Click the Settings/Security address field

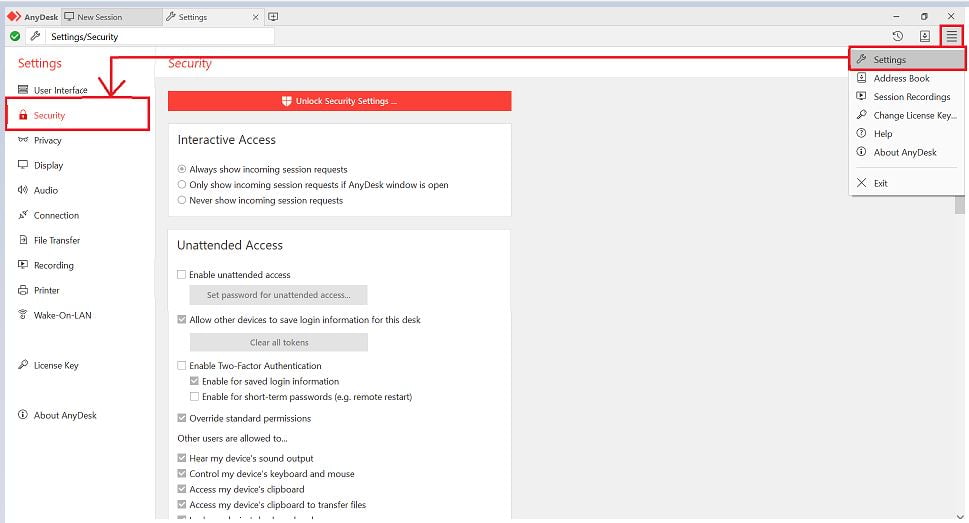tap(161, 36)
